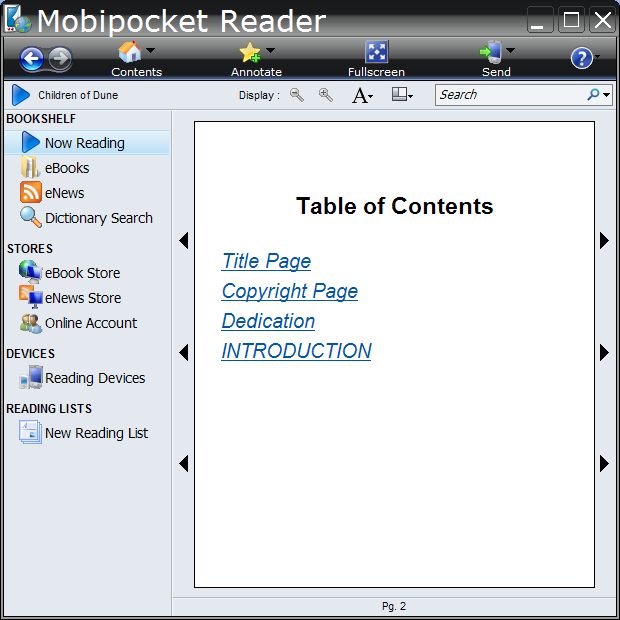This screenshot has width=620, height=620.
Task: Click the top previous-page arrow
Action: [183, 240]
